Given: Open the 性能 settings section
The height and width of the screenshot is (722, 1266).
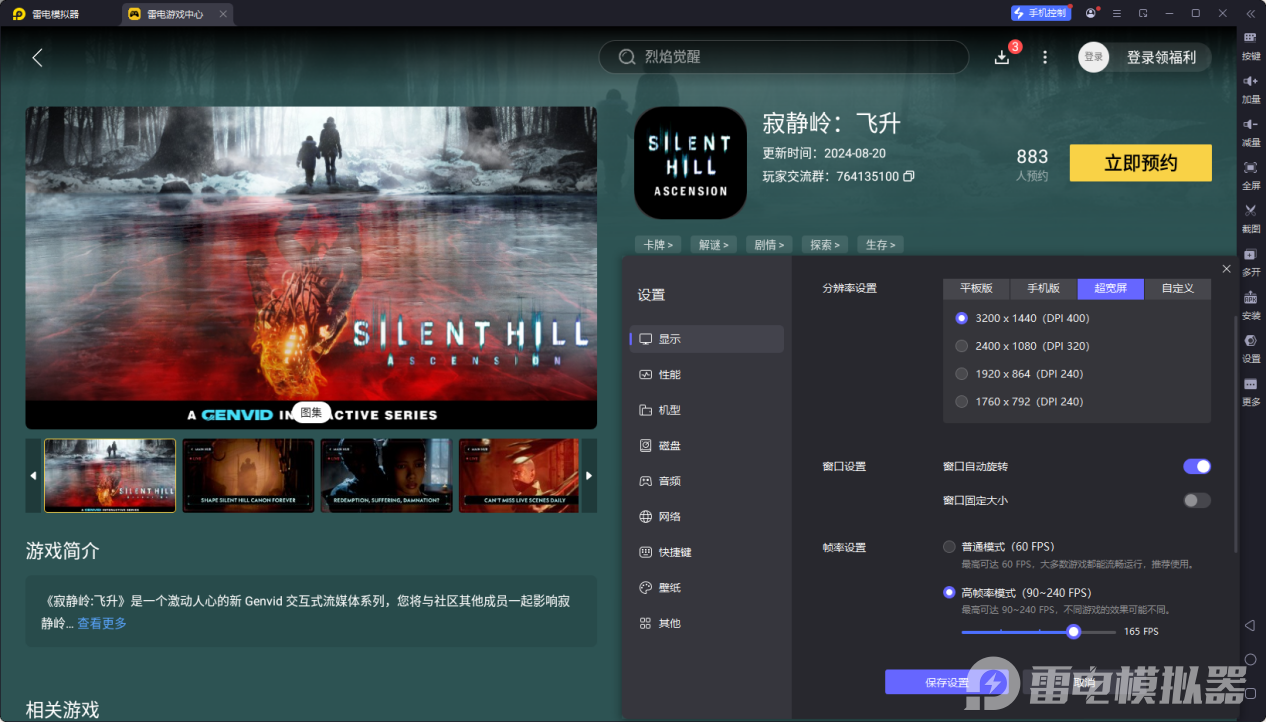Looking at the screenshot, I should pyautogui.click(x=669, y=374).
